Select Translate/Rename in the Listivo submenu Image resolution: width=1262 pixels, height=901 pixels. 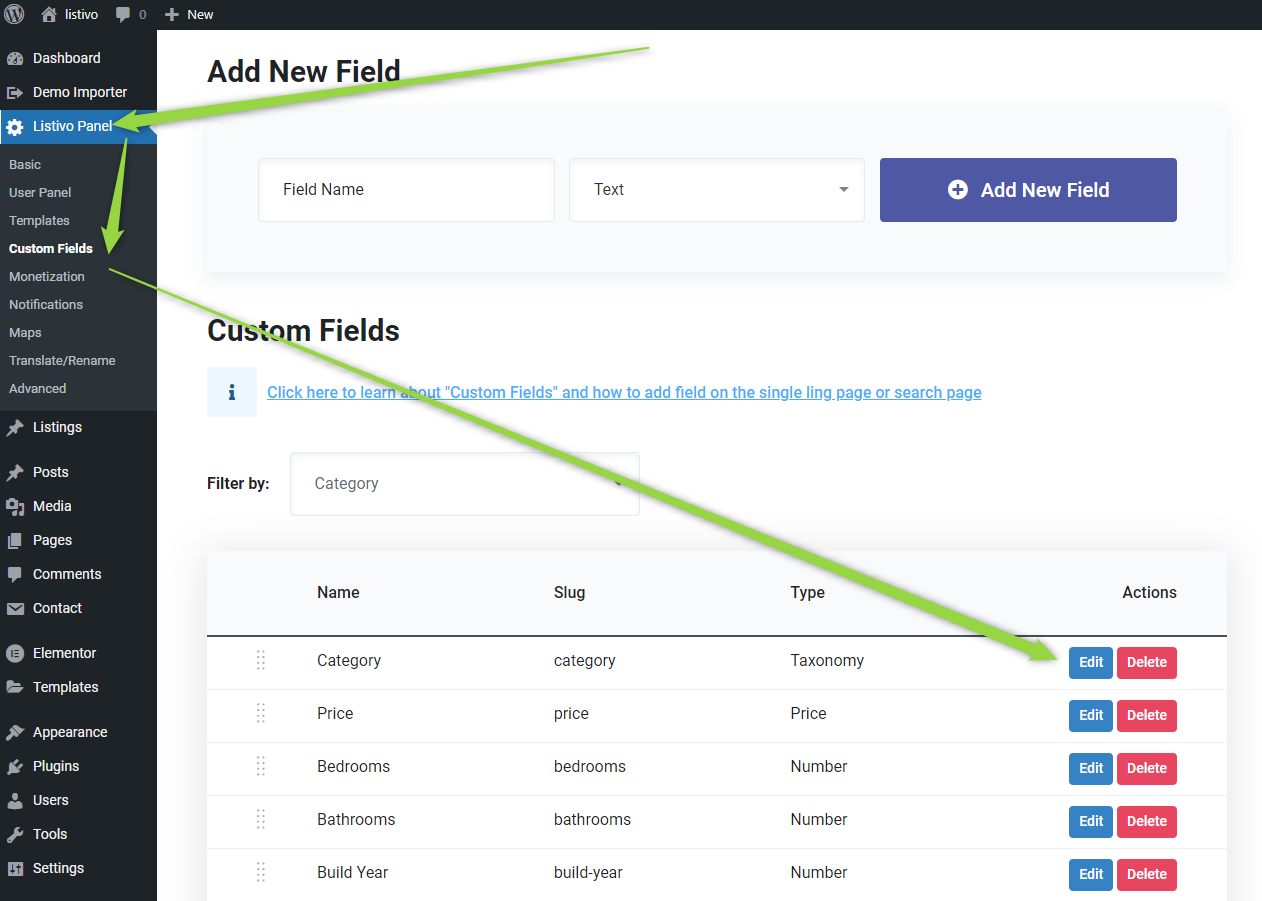(62, 360)
